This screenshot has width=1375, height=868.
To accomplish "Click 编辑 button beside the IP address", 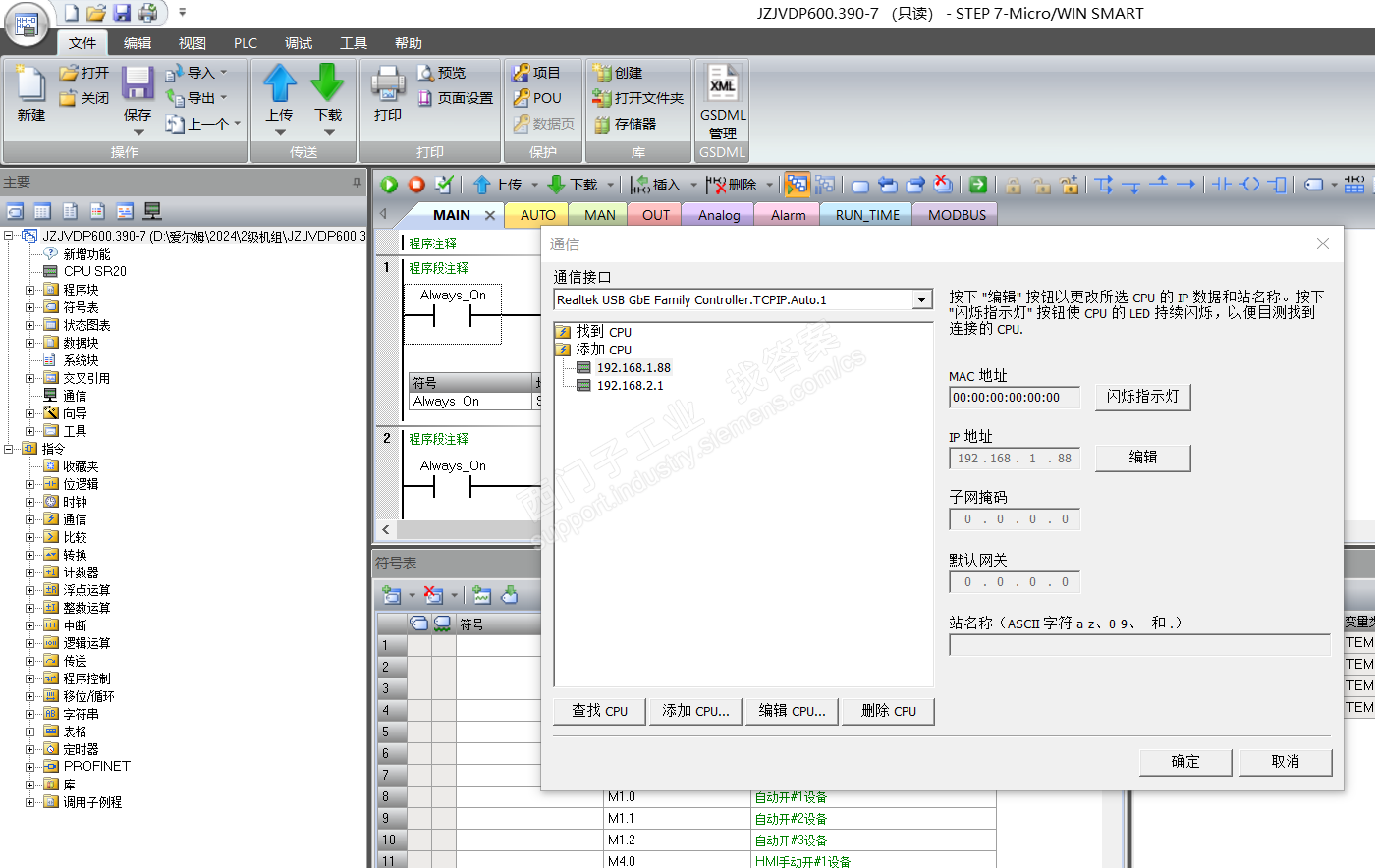I will click(x=1142, y=458).
